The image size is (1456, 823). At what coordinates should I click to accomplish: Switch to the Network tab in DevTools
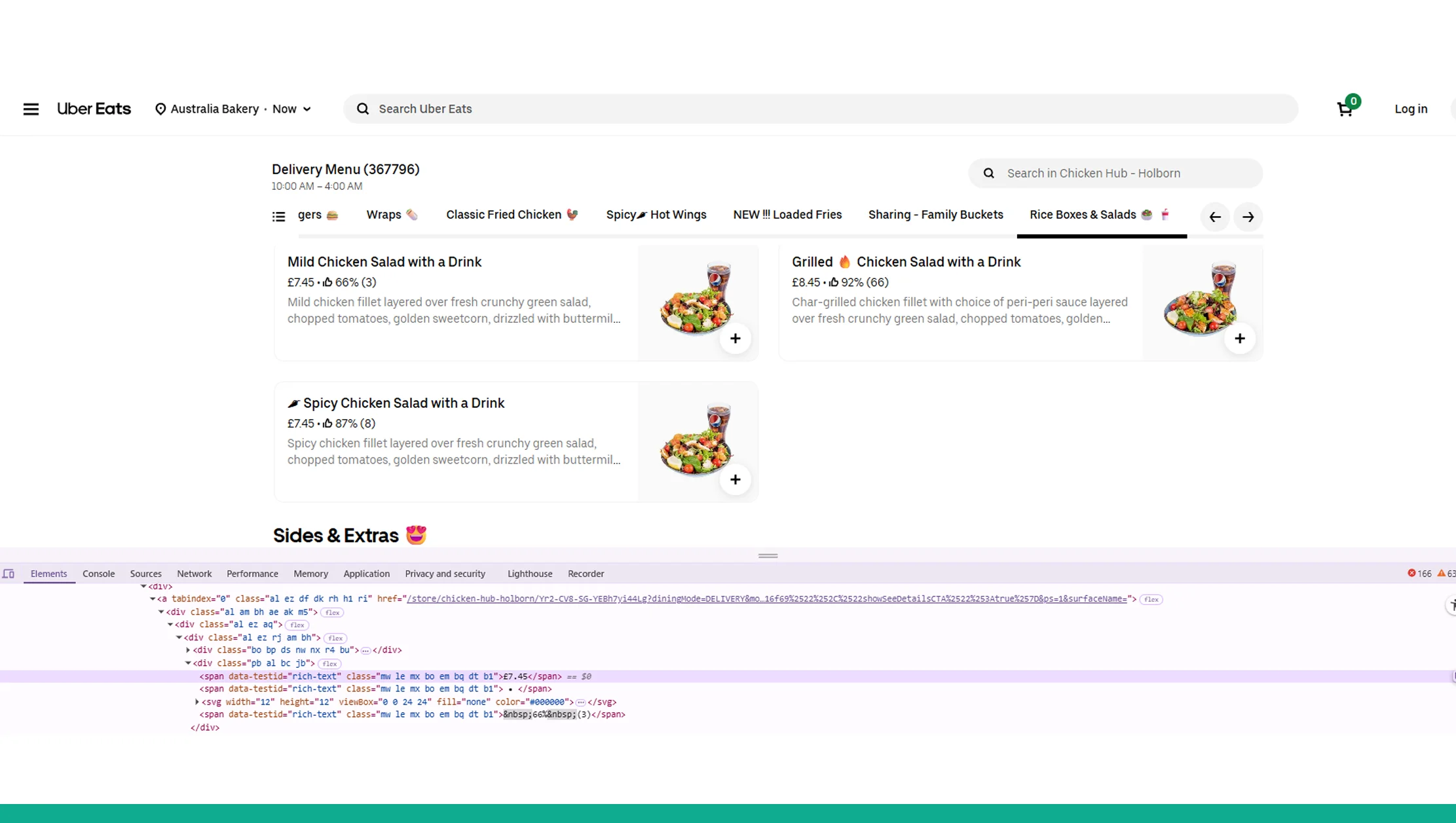tap(194, 574)
